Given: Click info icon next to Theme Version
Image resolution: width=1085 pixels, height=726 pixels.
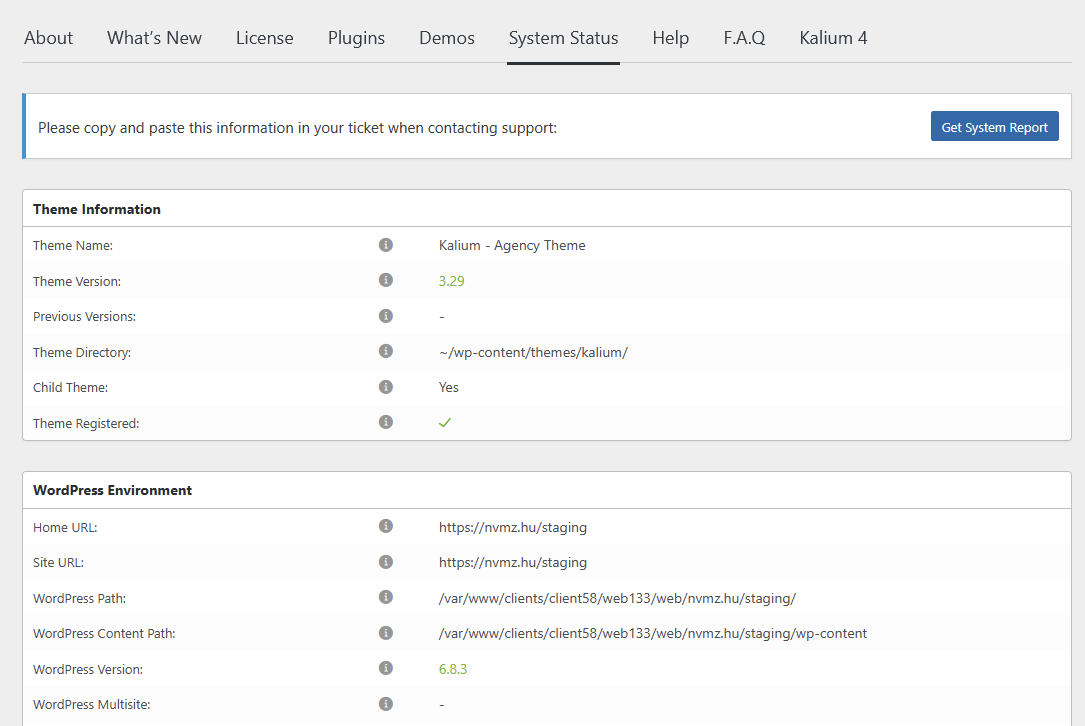Looking at the screenshot, I should coord(386,281).
